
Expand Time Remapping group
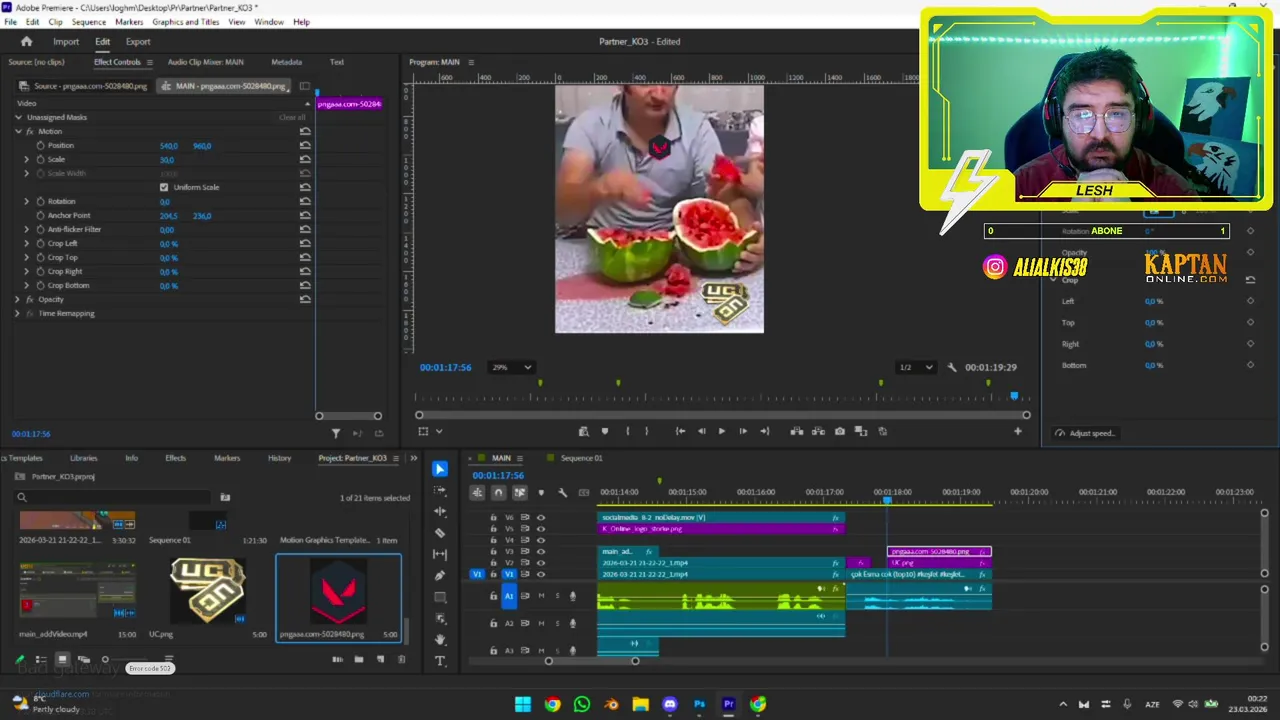[18, 313]
